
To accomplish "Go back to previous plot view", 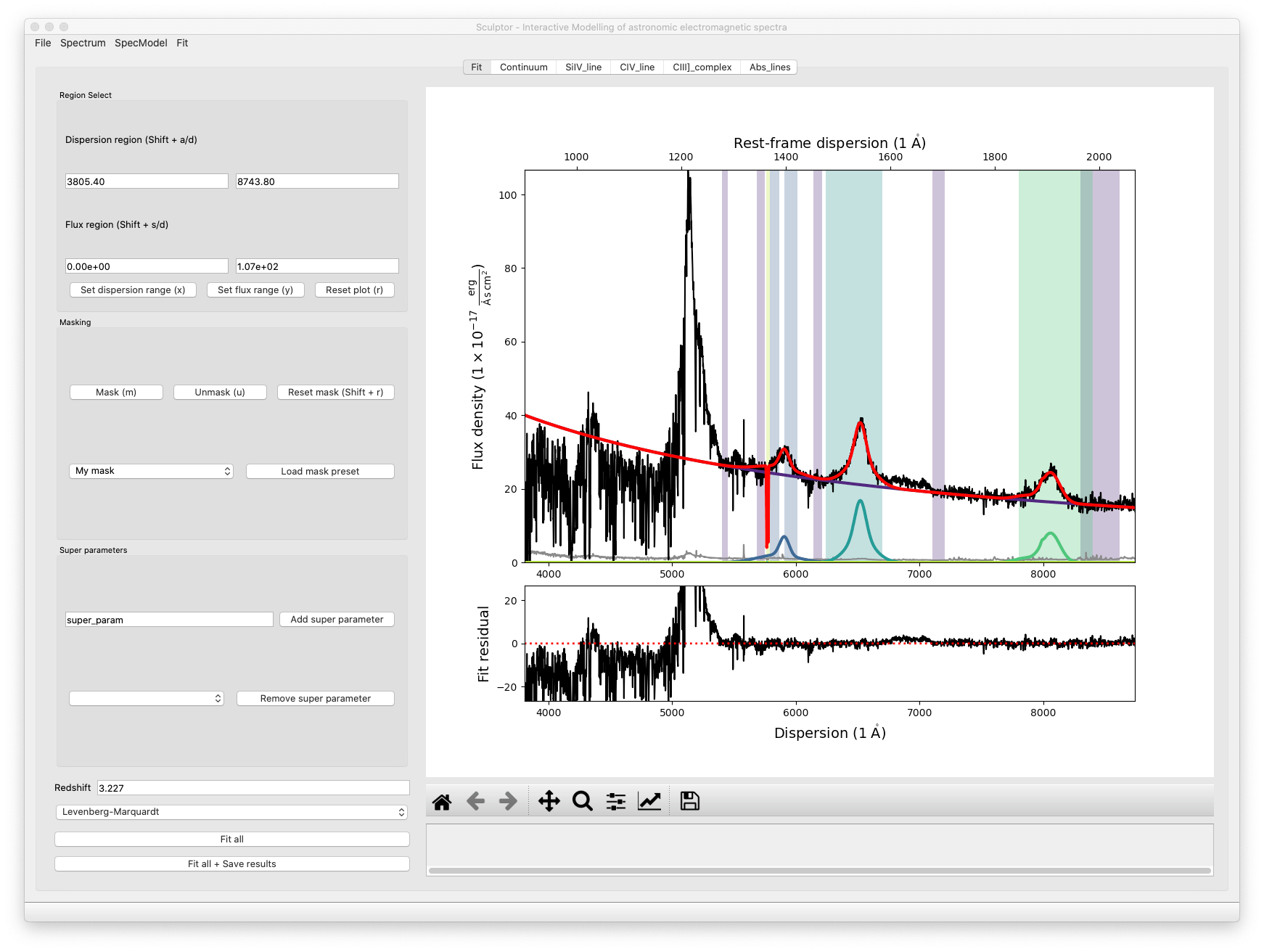I will coord(475,802).
